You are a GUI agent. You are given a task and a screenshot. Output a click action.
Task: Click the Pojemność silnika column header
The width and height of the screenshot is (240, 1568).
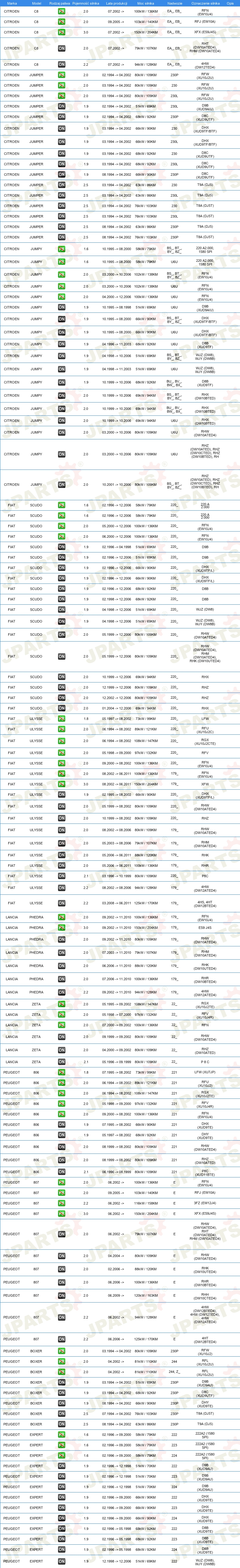(x=86, y=3)
